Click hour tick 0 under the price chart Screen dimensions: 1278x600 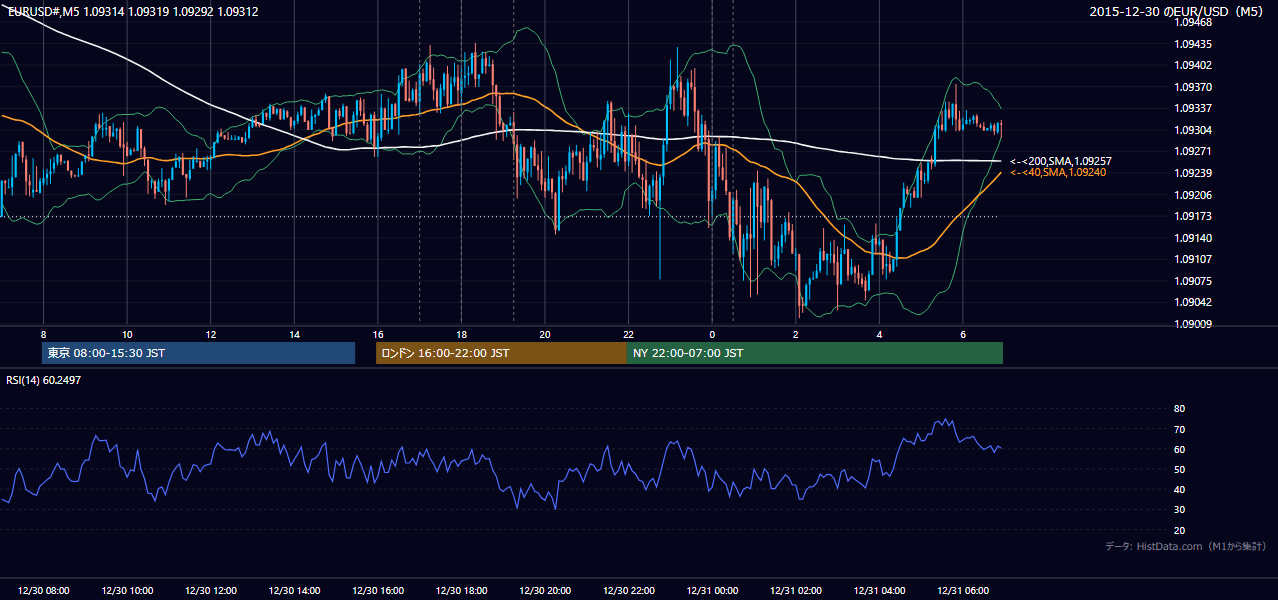point(712,334)
